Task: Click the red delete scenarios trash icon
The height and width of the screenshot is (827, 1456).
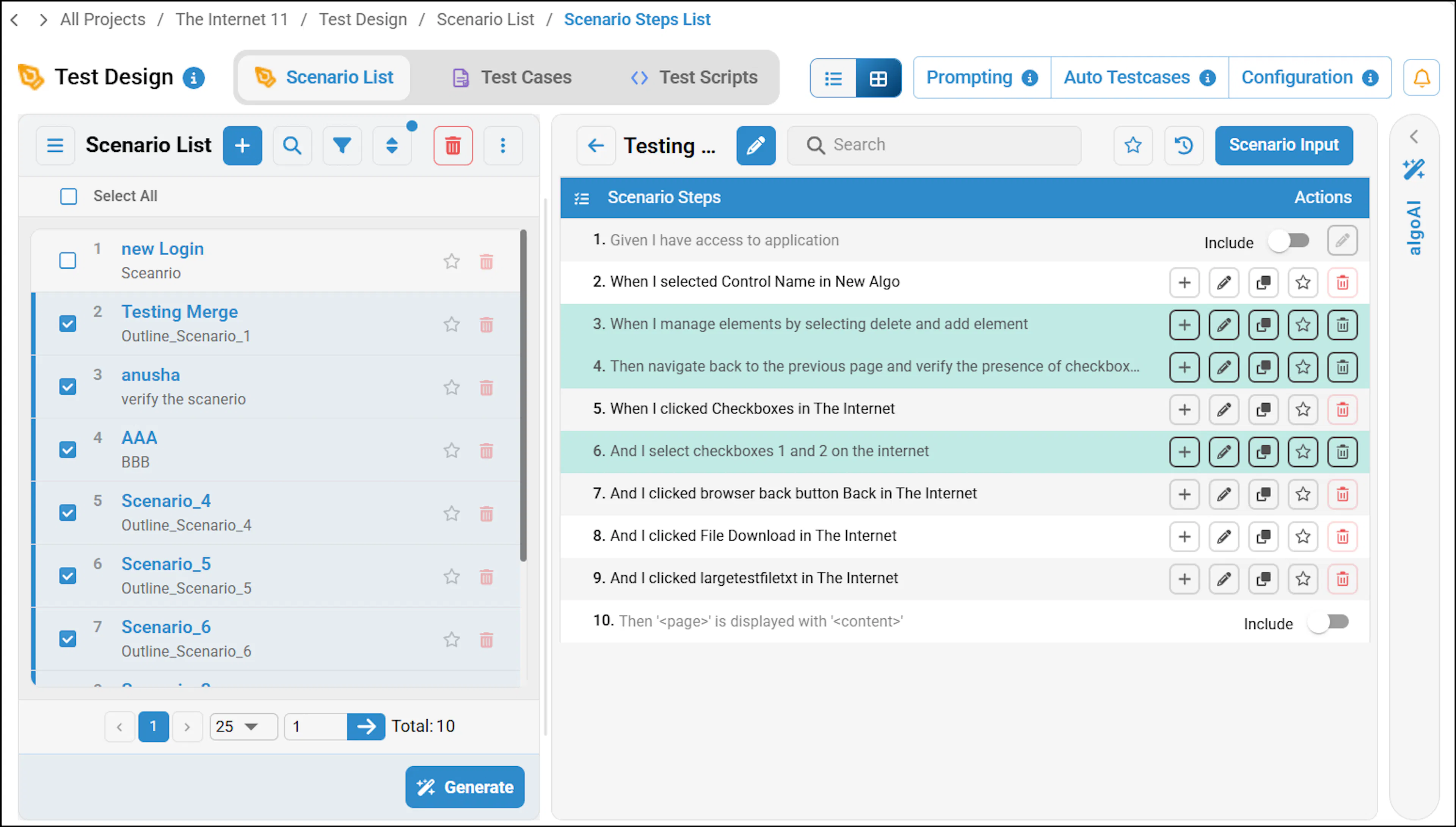Action: tap(452, 145)
